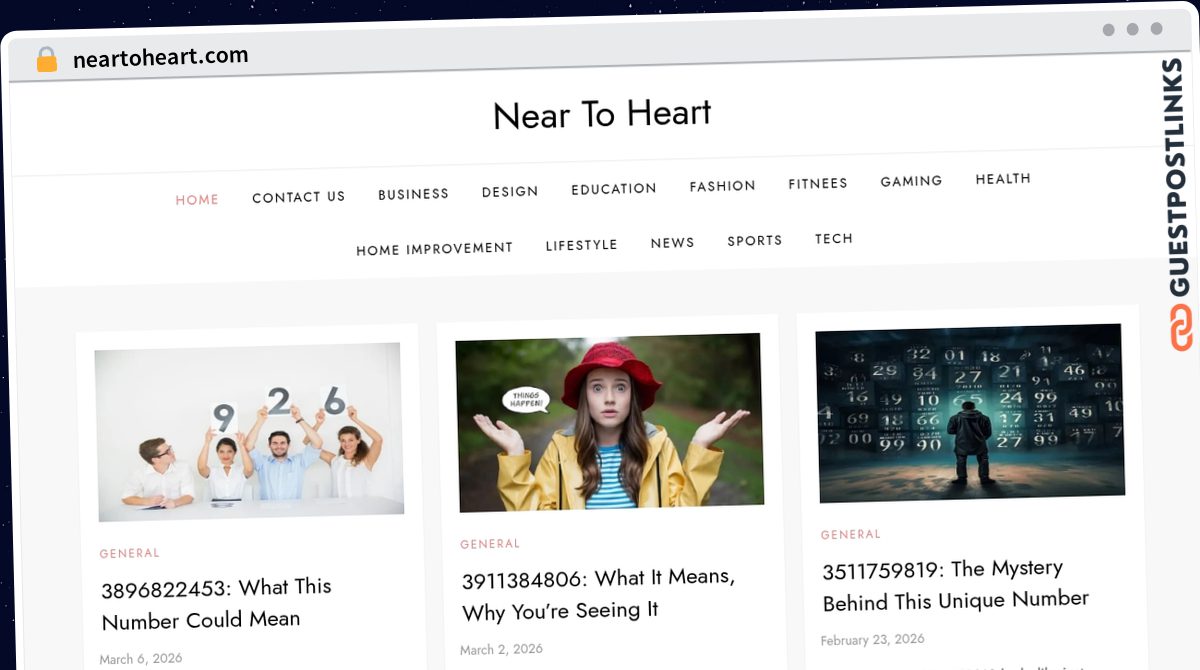Image resolution: width=1200 pixels, height=670 pixels.
Task: Click General tag above 3511759819 article
Action: (x=851, y=535)
